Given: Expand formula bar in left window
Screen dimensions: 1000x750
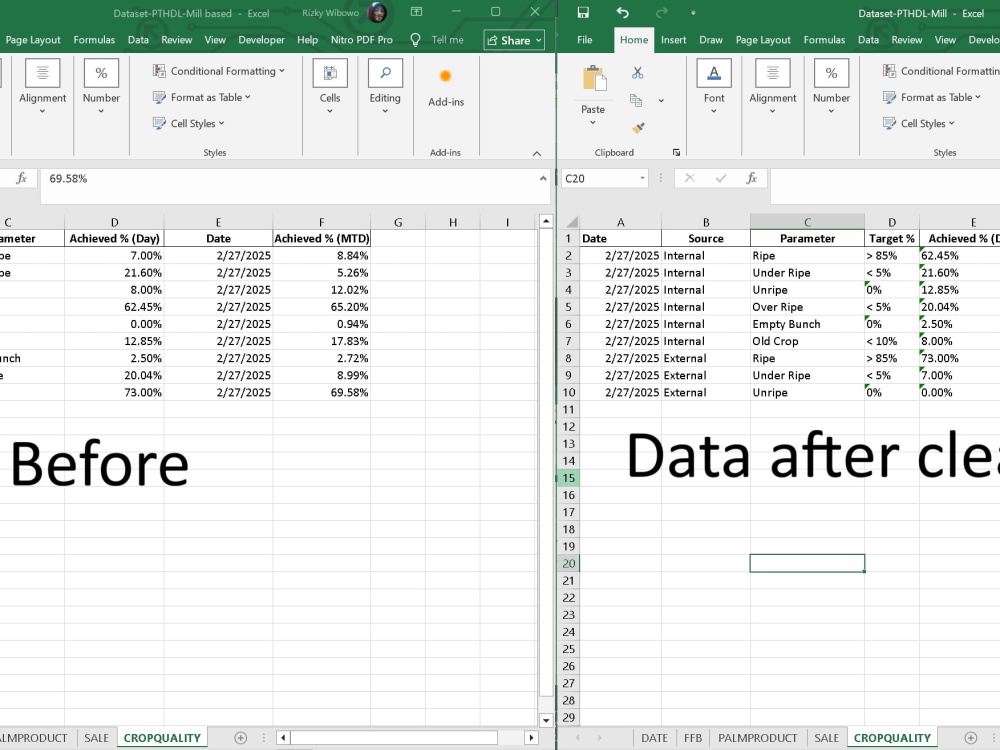Looking at the screenshot, I should point(543,179).
